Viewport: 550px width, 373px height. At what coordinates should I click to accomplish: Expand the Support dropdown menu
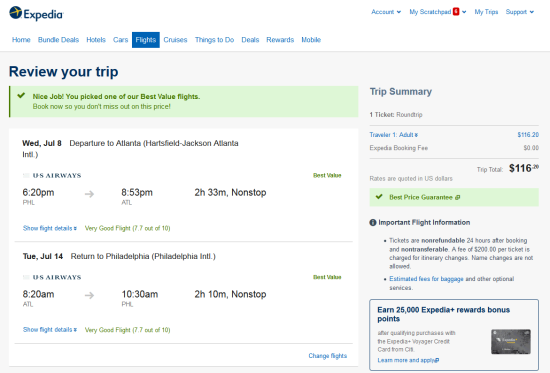pos(519,12)
